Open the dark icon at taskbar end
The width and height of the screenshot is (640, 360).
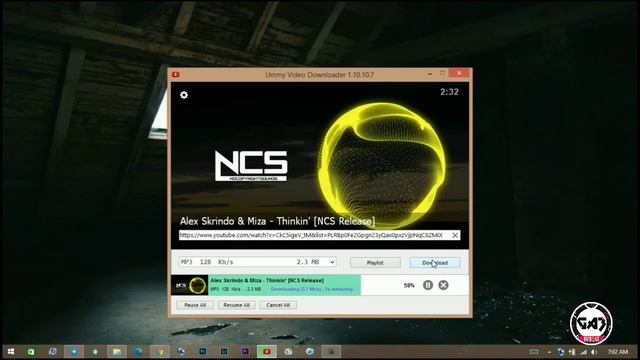click(331, 351)
